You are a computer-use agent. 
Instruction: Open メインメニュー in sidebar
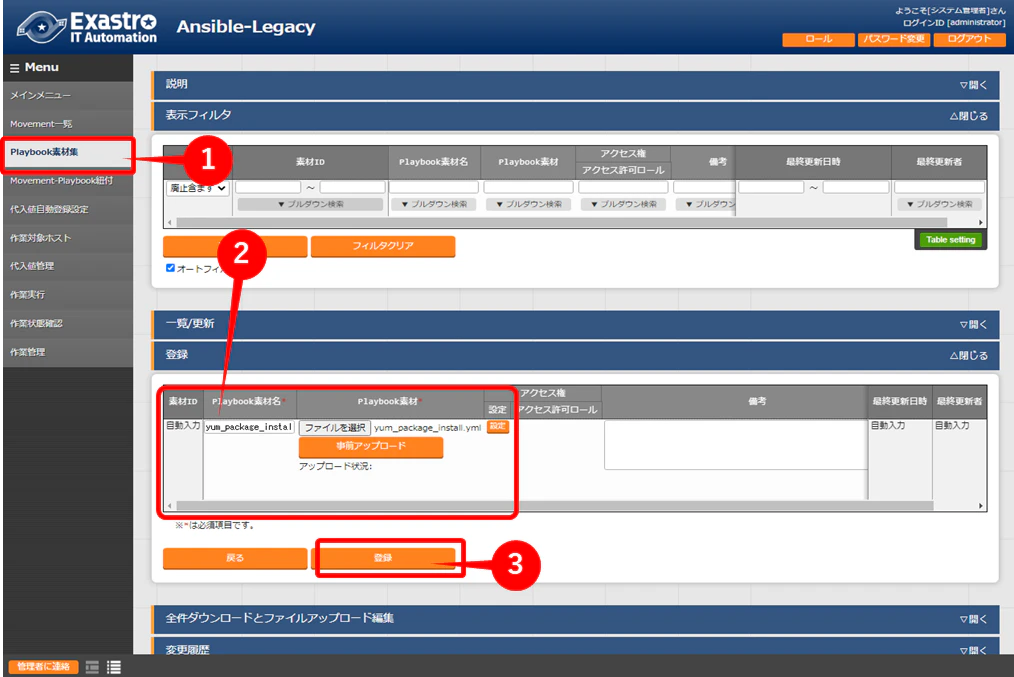tap(68, 95)
